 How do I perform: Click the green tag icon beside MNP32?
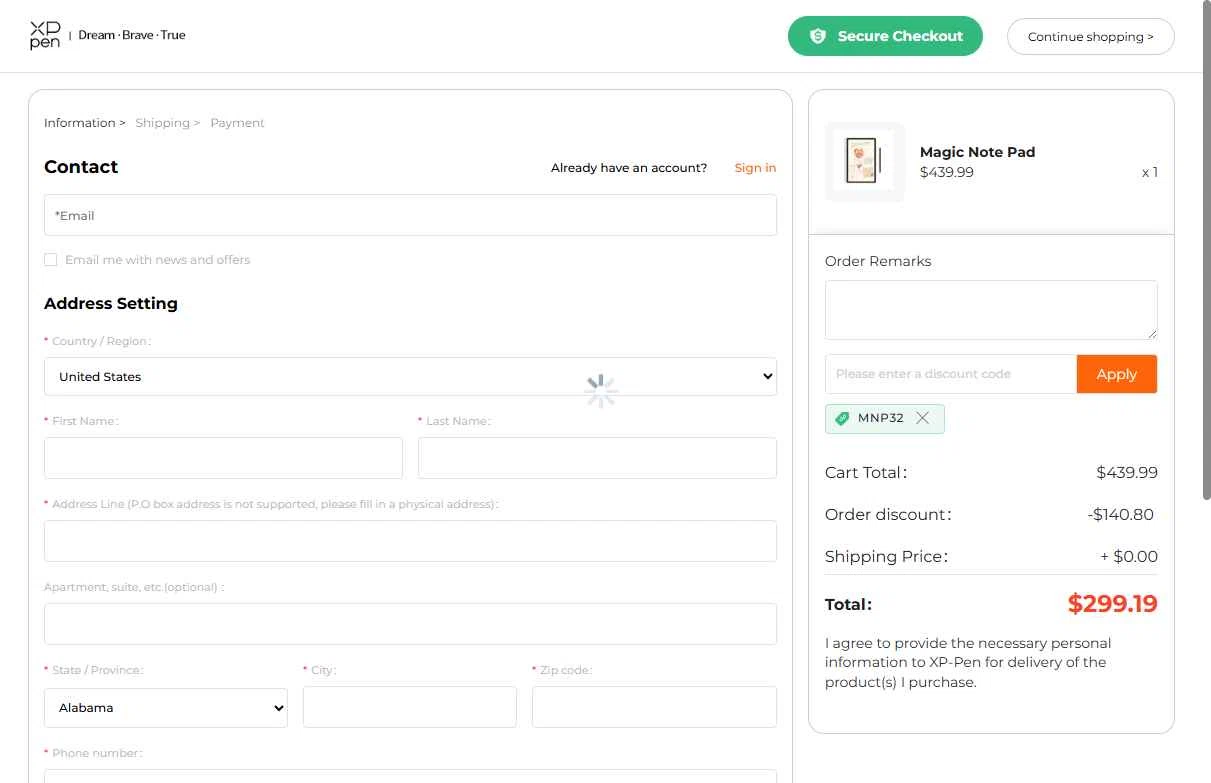tap(842, 418)
